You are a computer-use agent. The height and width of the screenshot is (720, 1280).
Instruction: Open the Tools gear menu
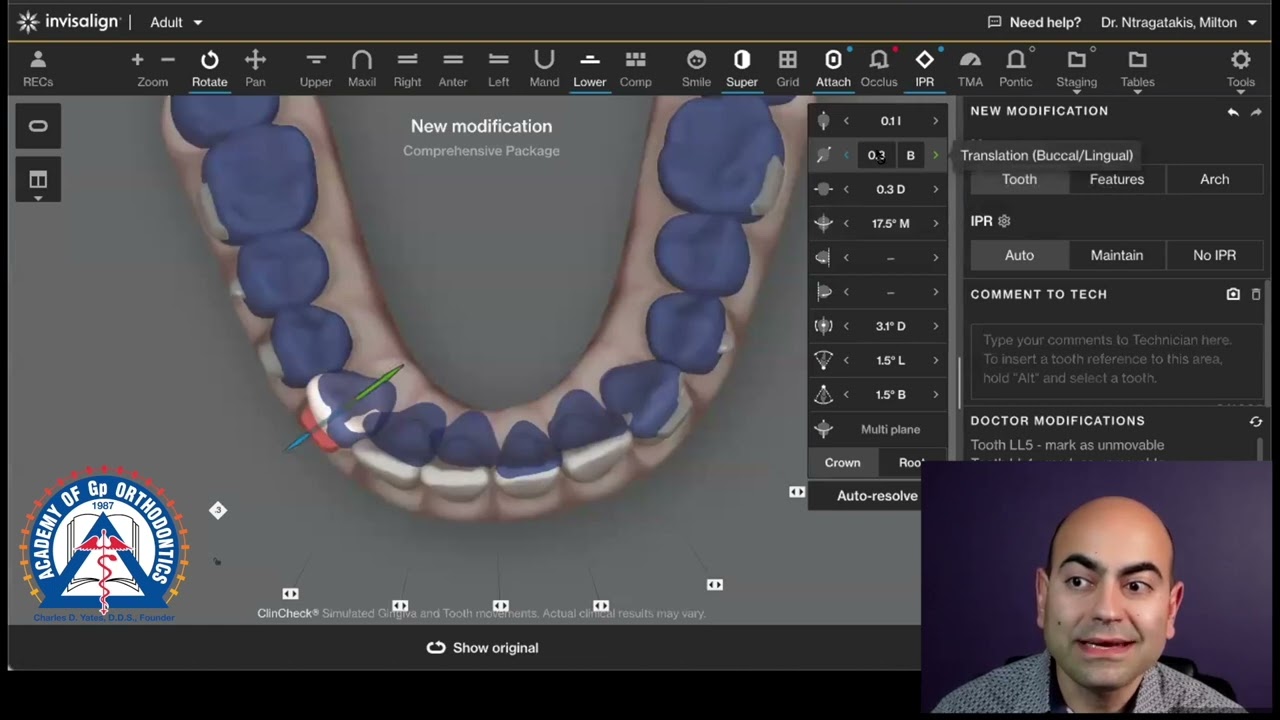click(x=1241, y=69)
